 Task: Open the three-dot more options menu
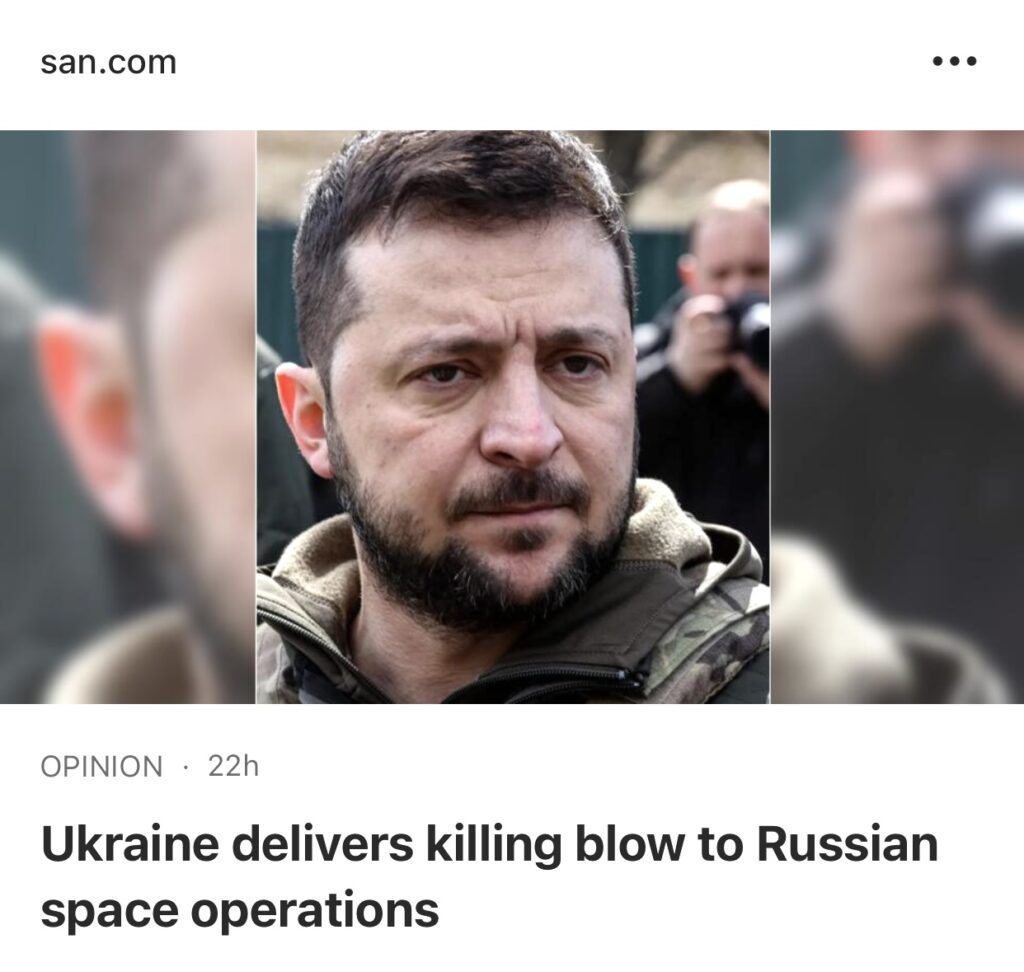954,61
